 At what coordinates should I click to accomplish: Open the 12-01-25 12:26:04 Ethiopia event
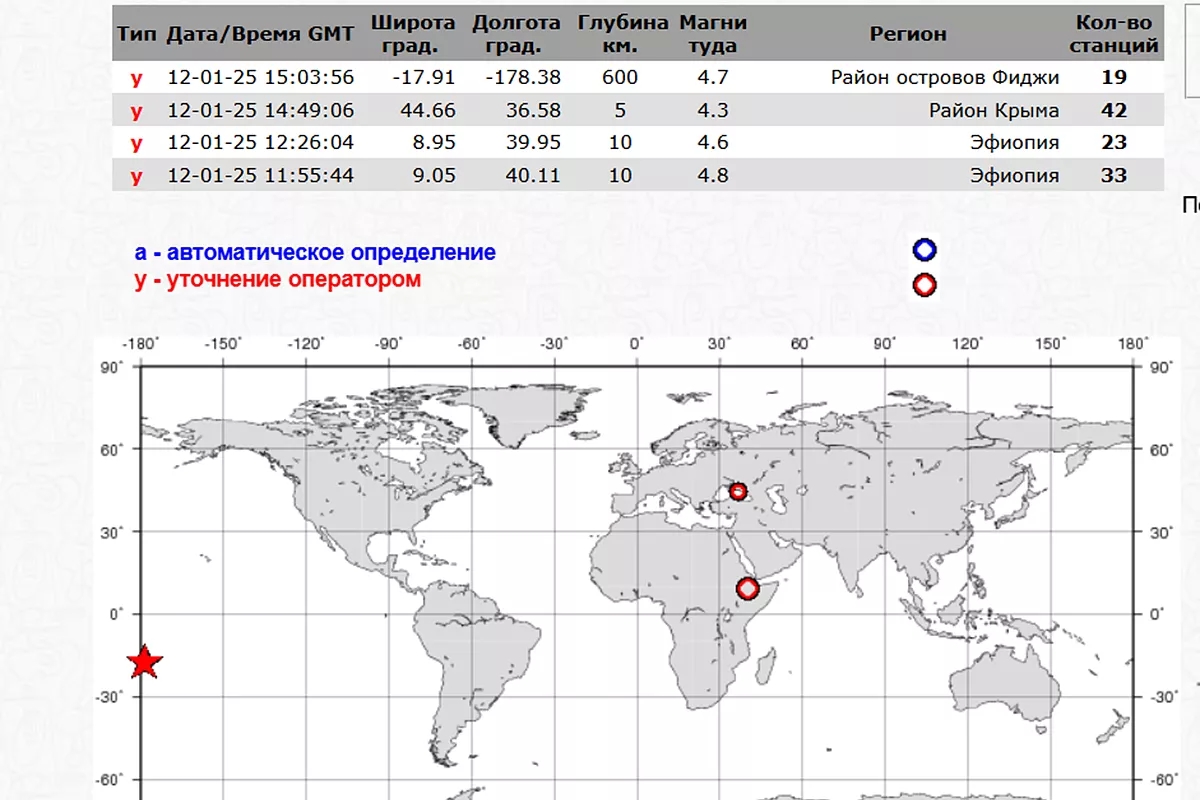(x=260, y=143)
